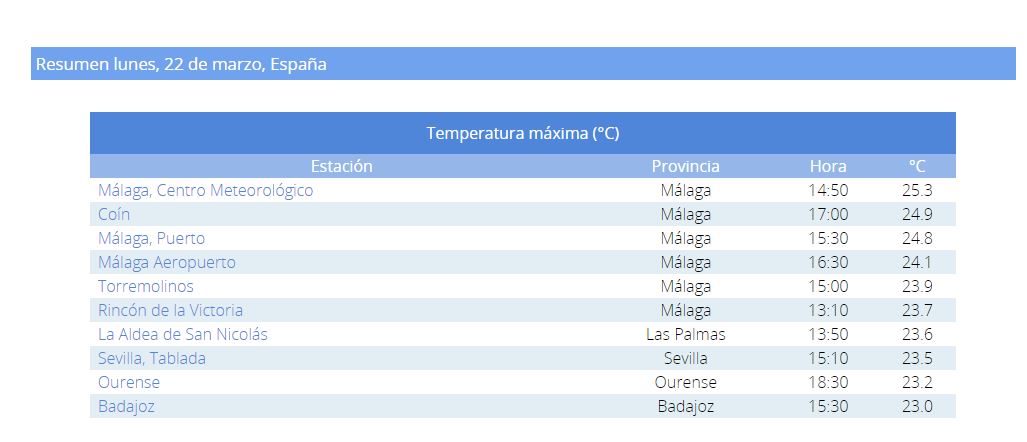Open the Torremolinos station link

(145, 286)
